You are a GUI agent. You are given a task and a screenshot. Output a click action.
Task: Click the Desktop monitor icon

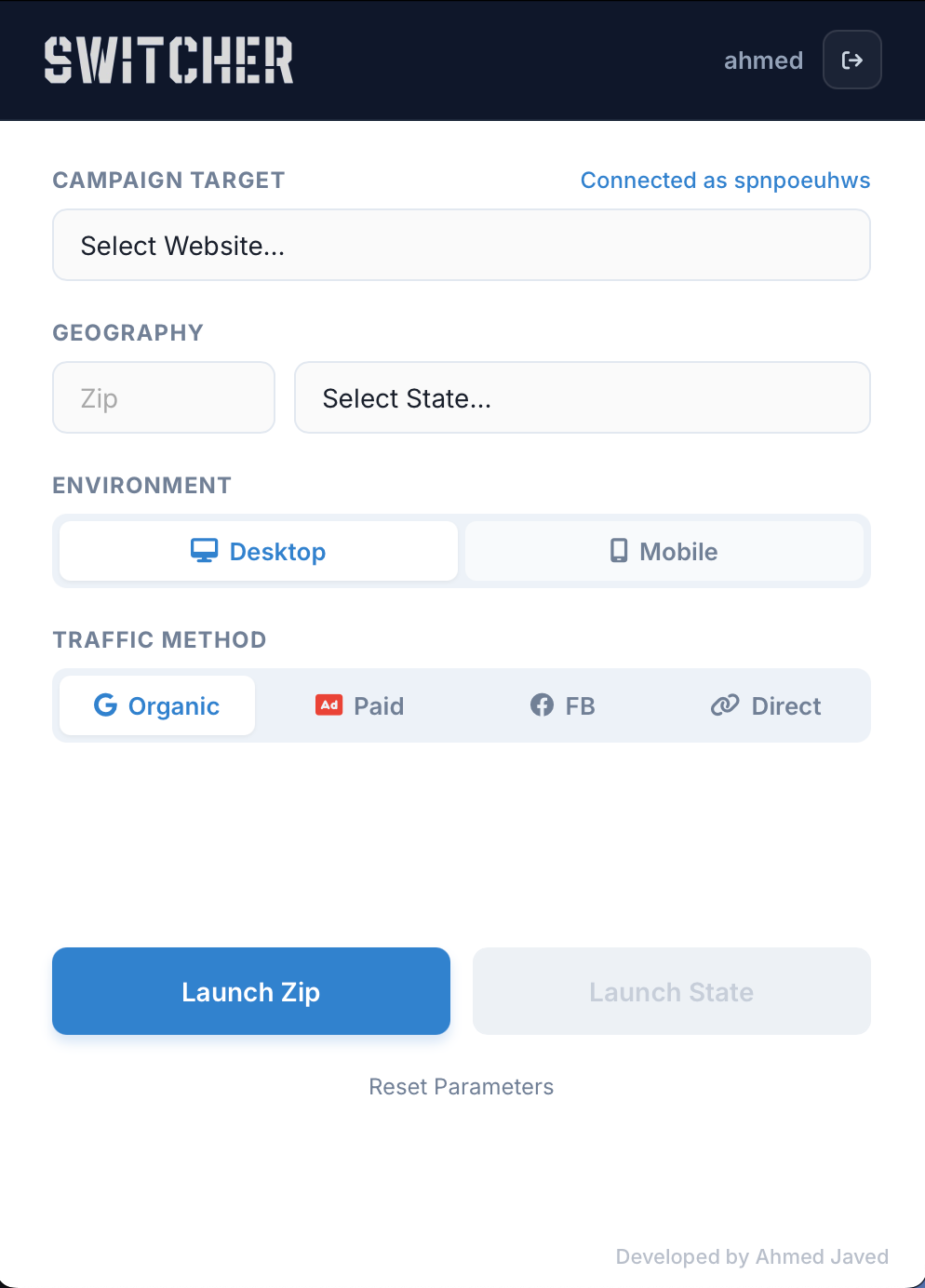[x=204, y=550]
